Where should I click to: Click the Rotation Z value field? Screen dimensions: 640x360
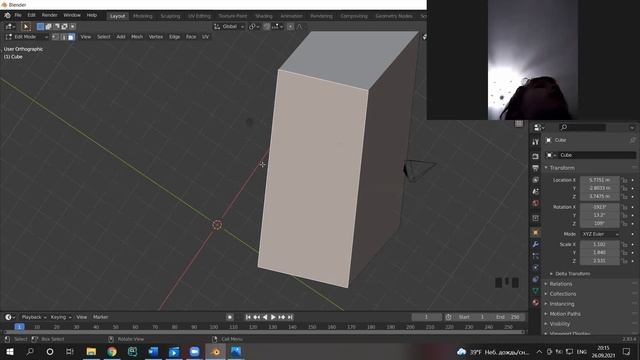click(599, 224)
